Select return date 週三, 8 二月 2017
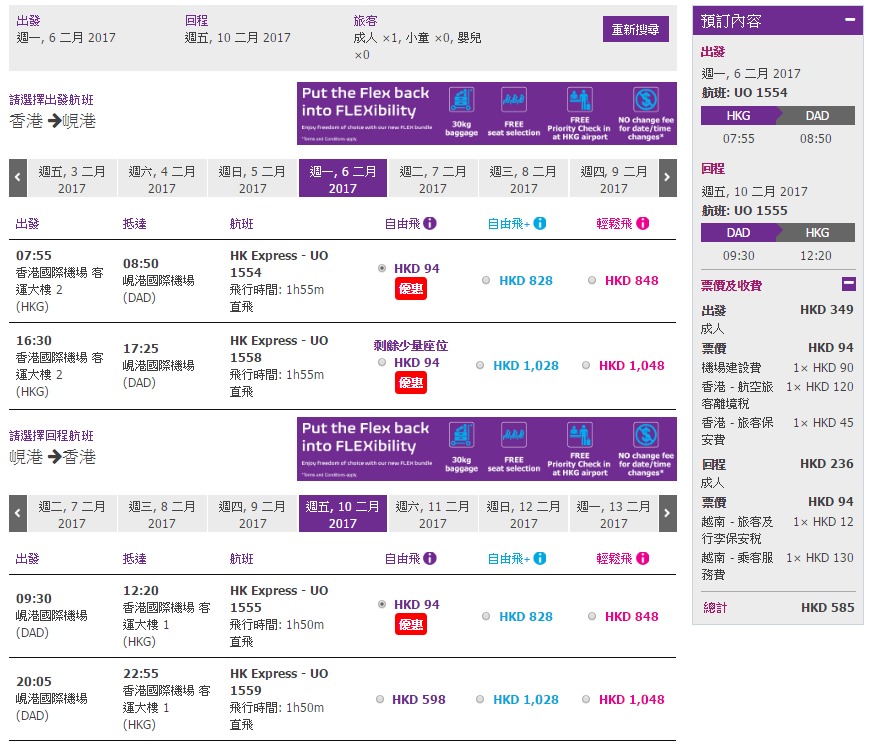 tap(162, 515)
